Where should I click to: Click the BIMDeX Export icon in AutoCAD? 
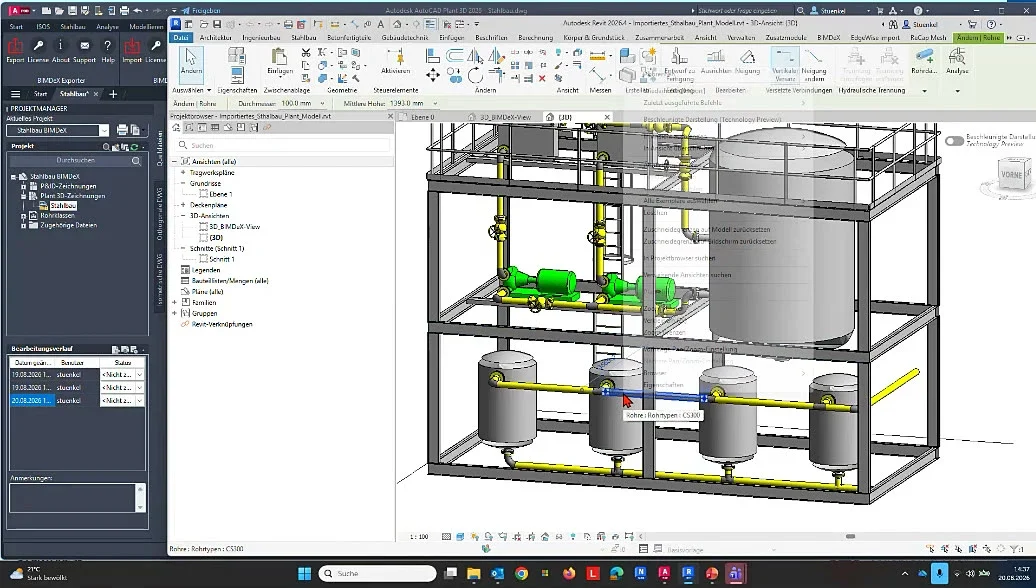pyautogui.click(x=15, y=46)
